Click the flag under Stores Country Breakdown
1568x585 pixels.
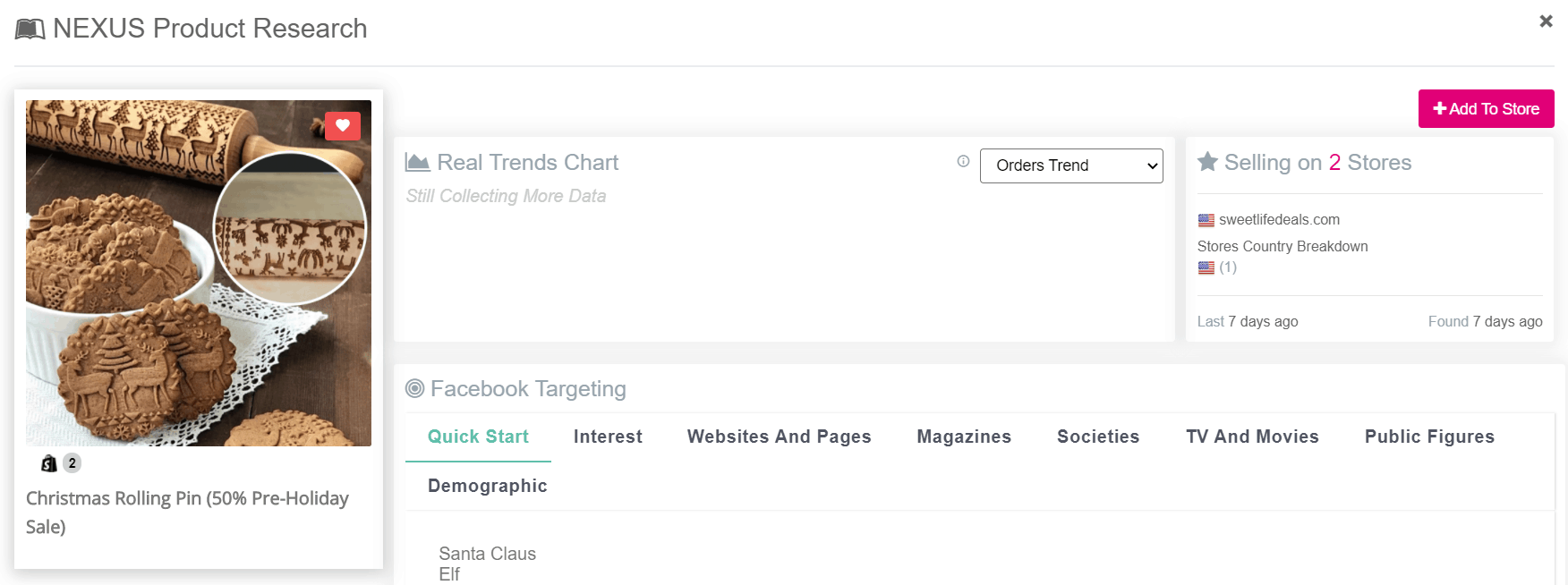pos(1206,267)
